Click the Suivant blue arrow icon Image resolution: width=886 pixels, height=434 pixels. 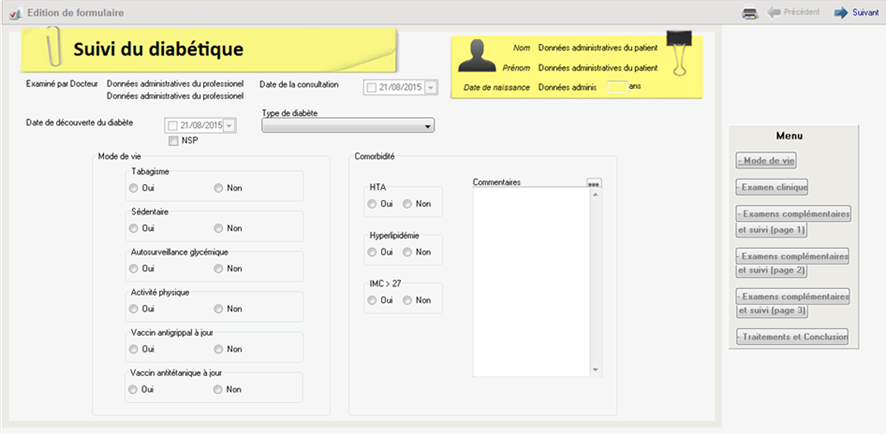841,13
